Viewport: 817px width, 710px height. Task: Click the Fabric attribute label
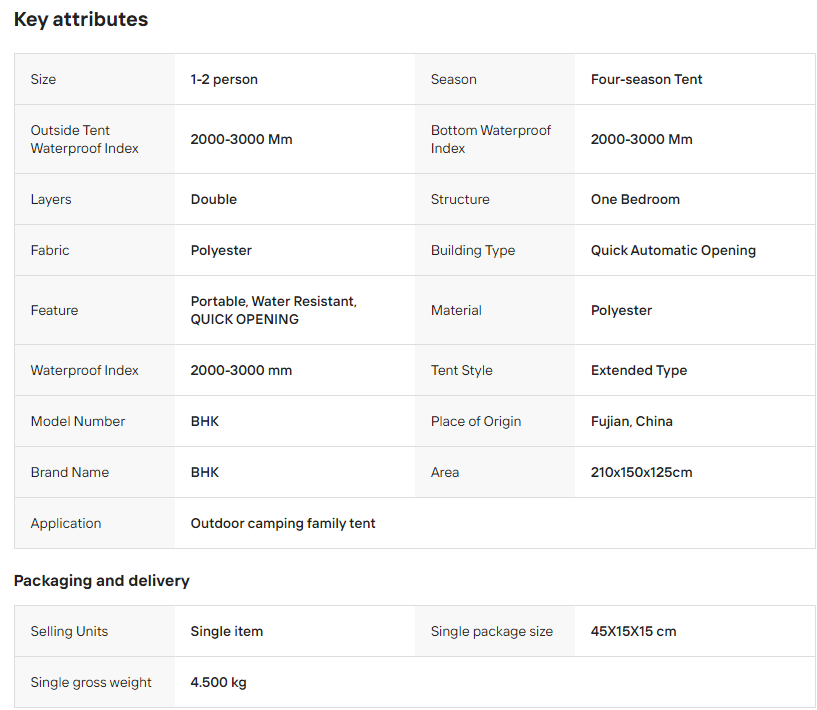pos(50,250)
